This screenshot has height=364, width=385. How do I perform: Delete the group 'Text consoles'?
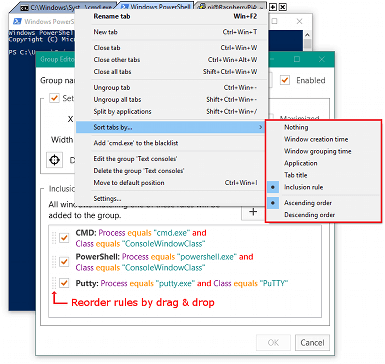171,171
